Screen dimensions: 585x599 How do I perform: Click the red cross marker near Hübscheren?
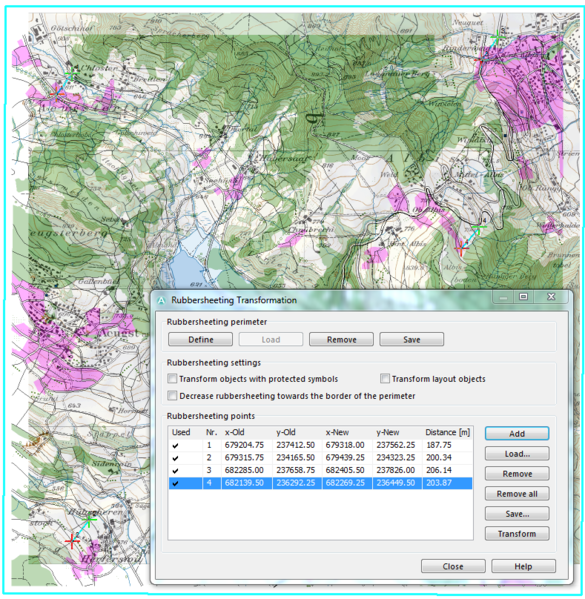(x=72, y=541)
